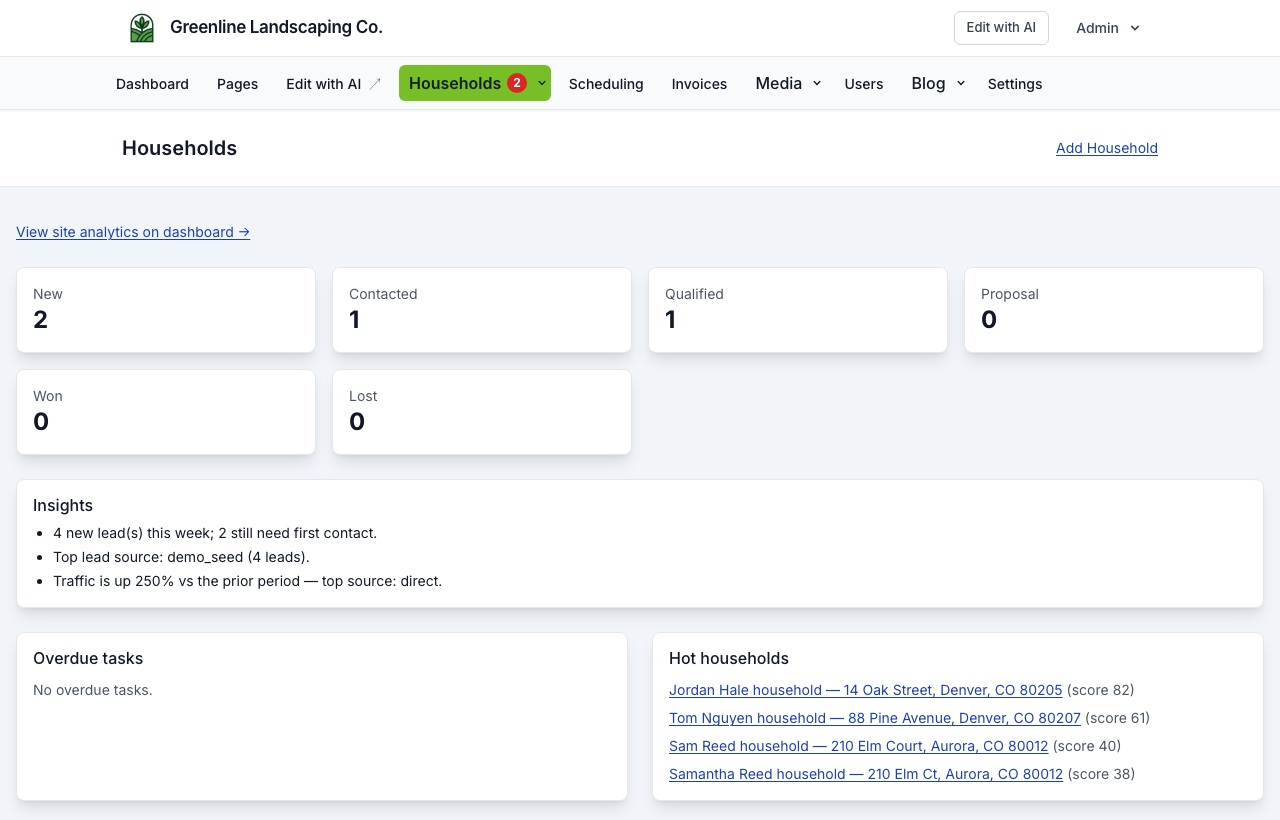The image size is (1280, 820).
Task: Go to the Dashboard nav item
Action: (x=152, y=84)
